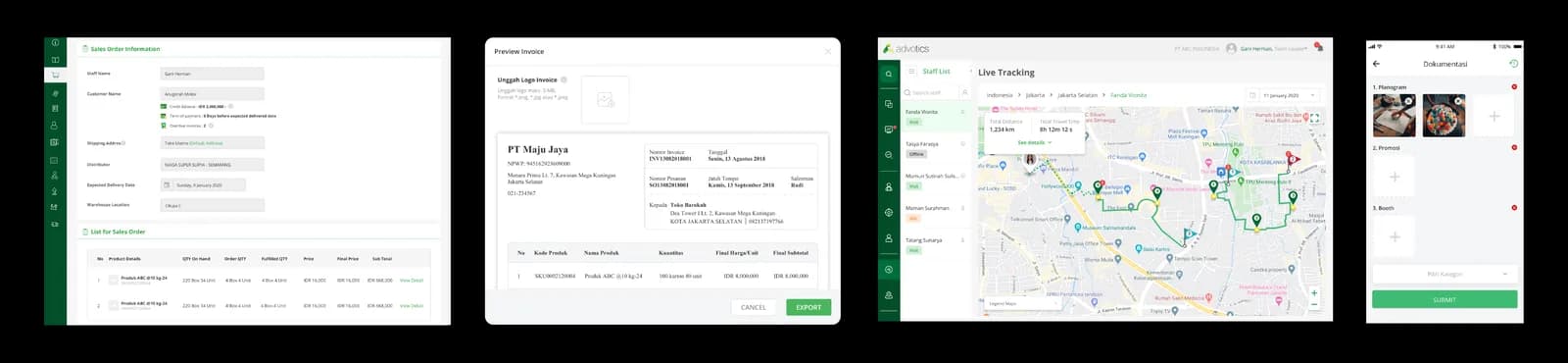Viewport: 1568px width, 363px height.
Task: Toggle fullscreen on the tracking map
Action: pos(1314,118)
